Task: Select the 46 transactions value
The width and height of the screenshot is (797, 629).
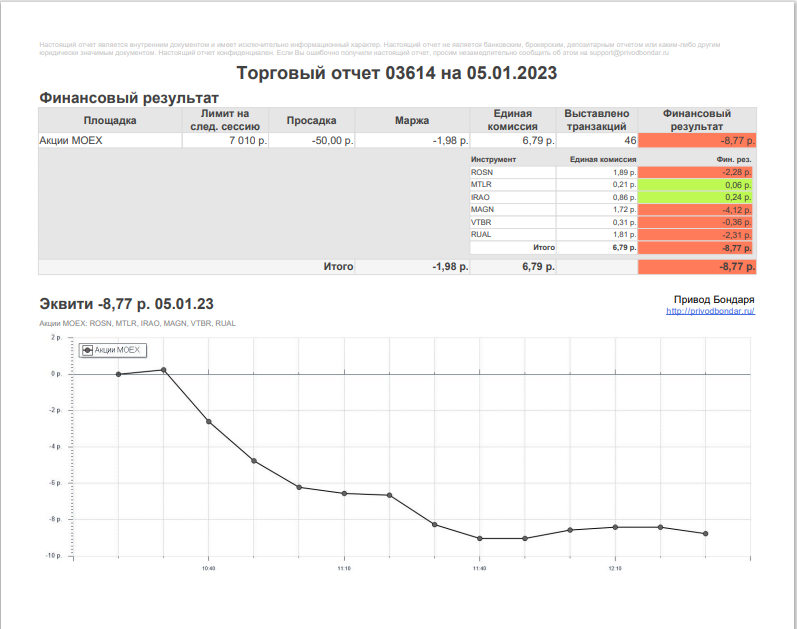Action: click(630, 140)
